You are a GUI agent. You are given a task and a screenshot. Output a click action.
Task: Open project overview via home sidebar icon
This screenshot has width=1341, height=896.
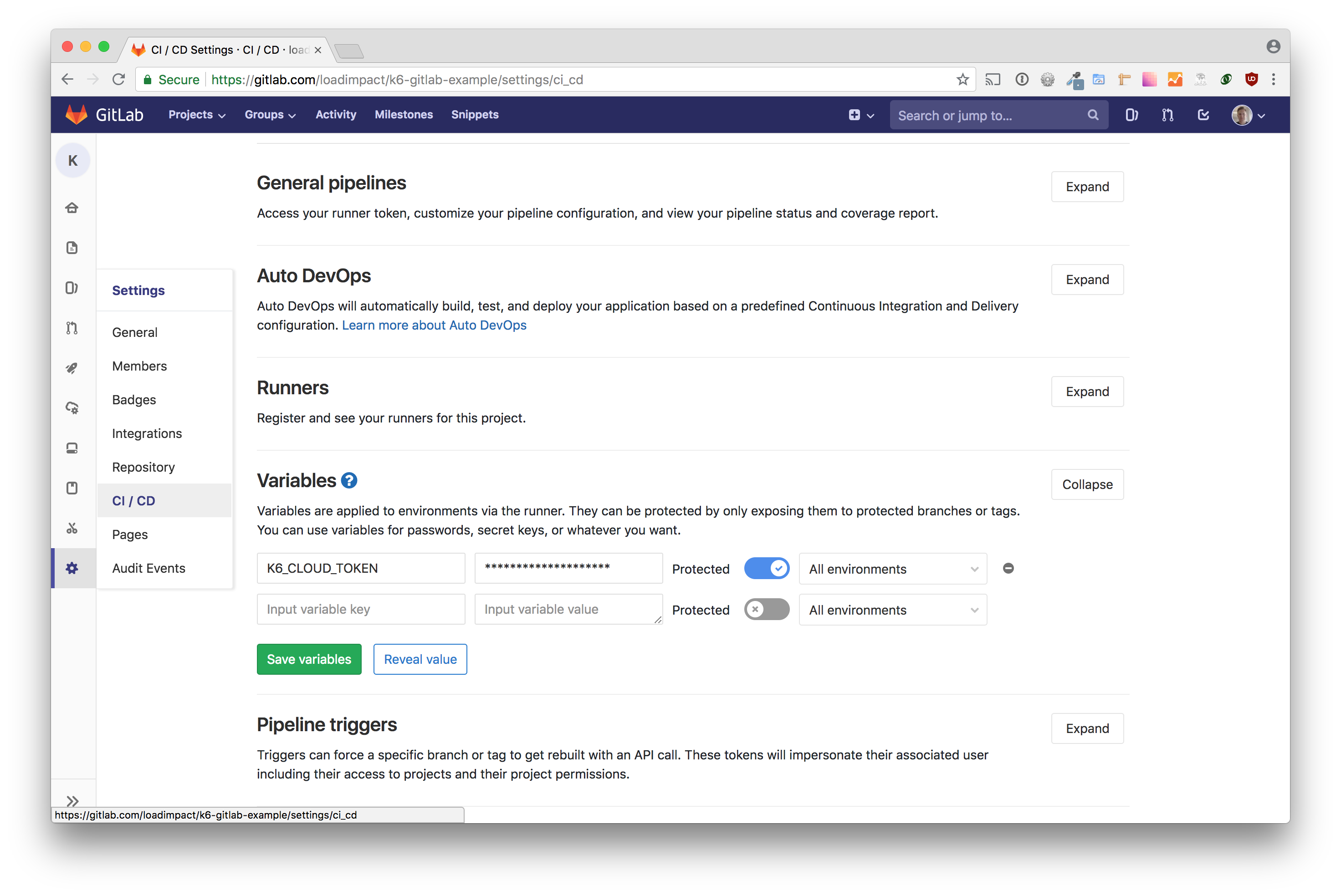[72, 208]
